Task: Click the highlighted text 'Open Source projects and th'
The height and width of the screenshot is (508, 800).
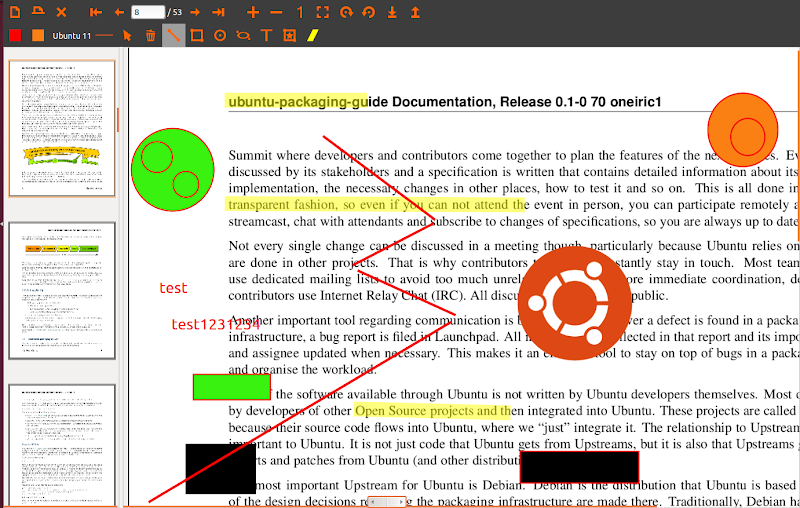Action: tap(432, 411)
